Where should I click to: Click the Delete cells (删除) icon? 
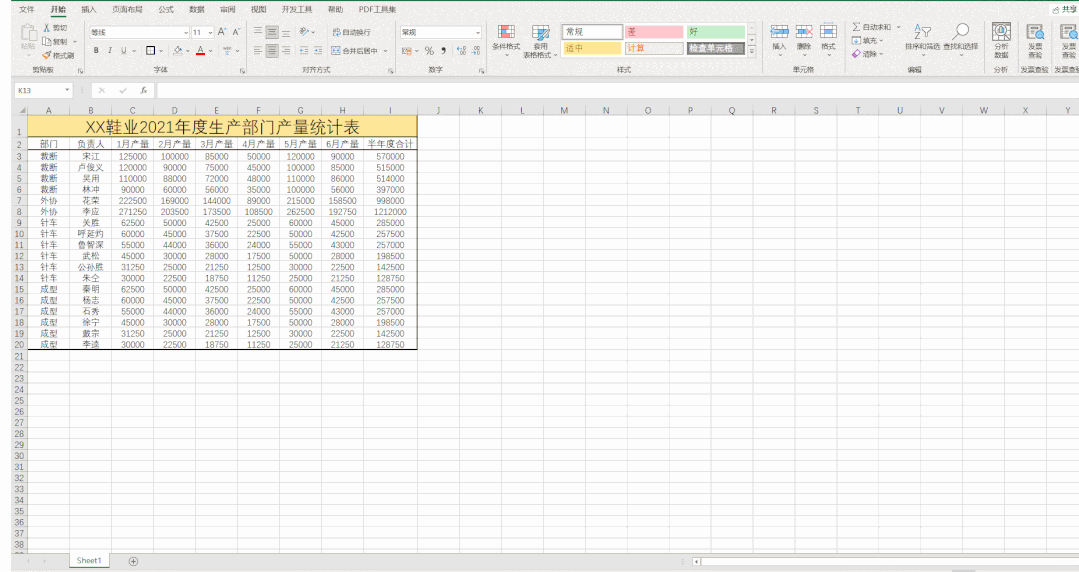click(804, 32)
